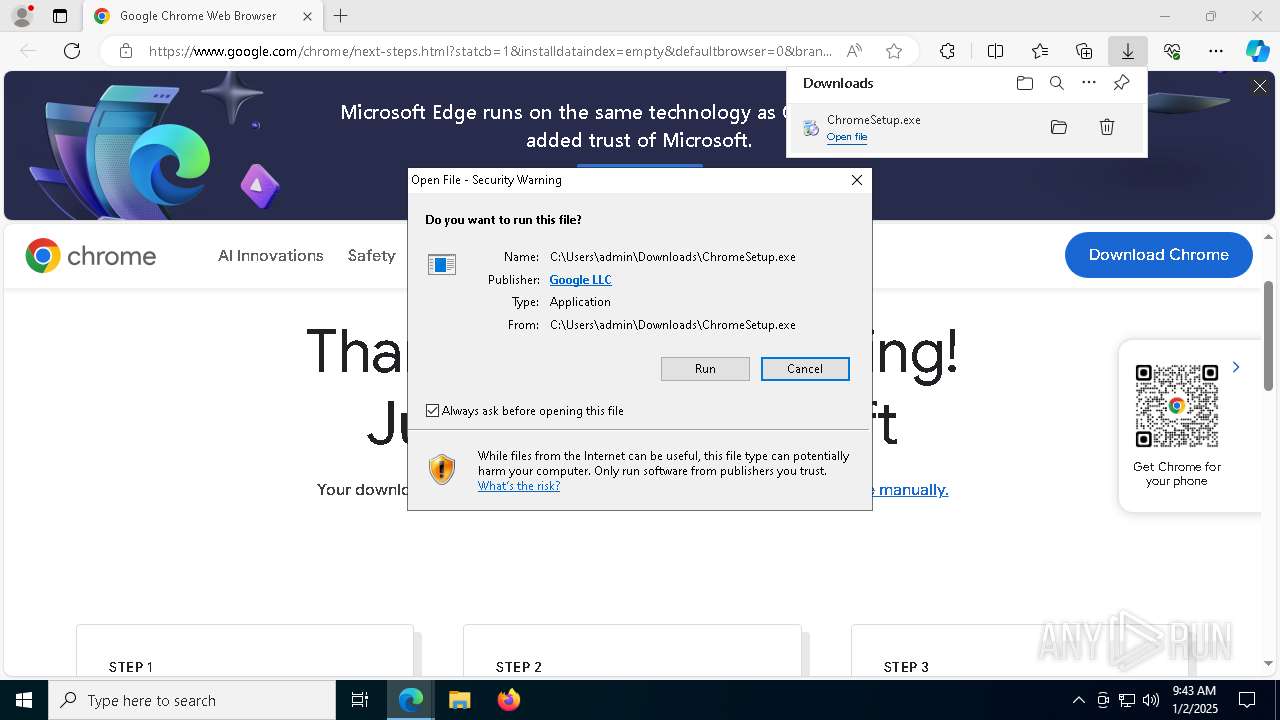Search downloads with magnifier icon

point(1057,83)
